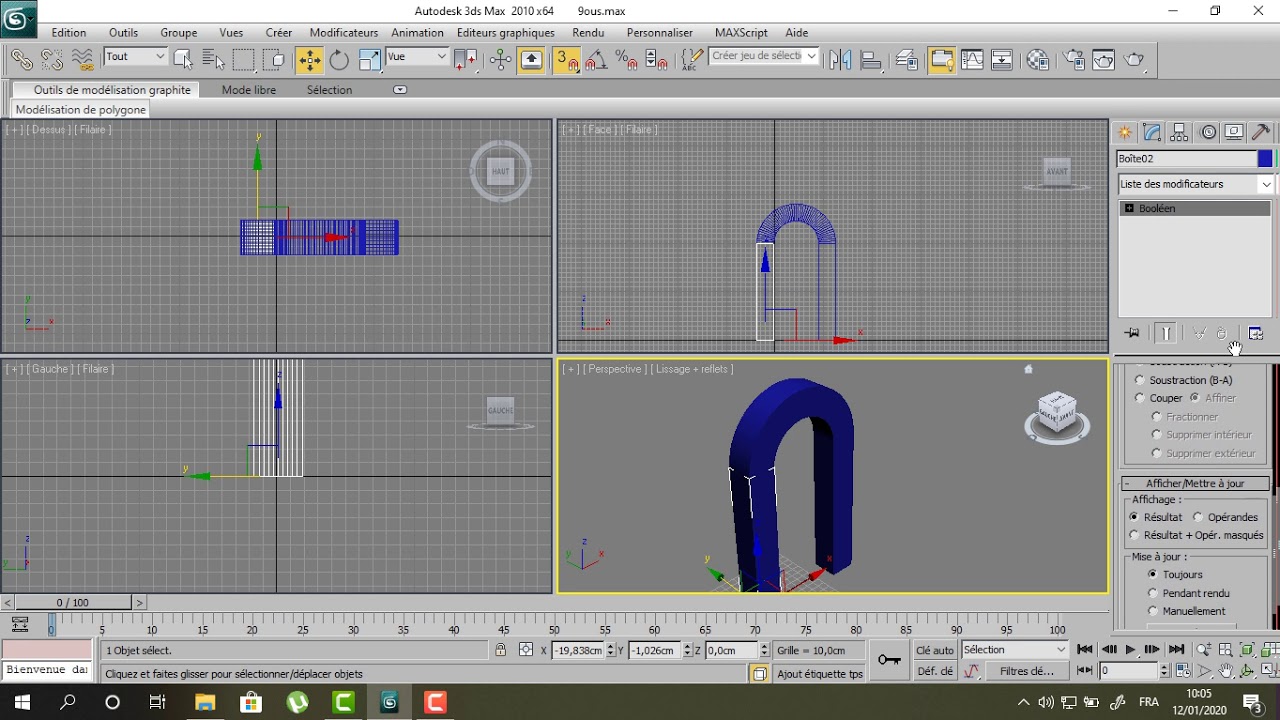Viewport: 1280px width, 720px height.
Task: Open the MAXScript menu
Action: click(741, 33)
